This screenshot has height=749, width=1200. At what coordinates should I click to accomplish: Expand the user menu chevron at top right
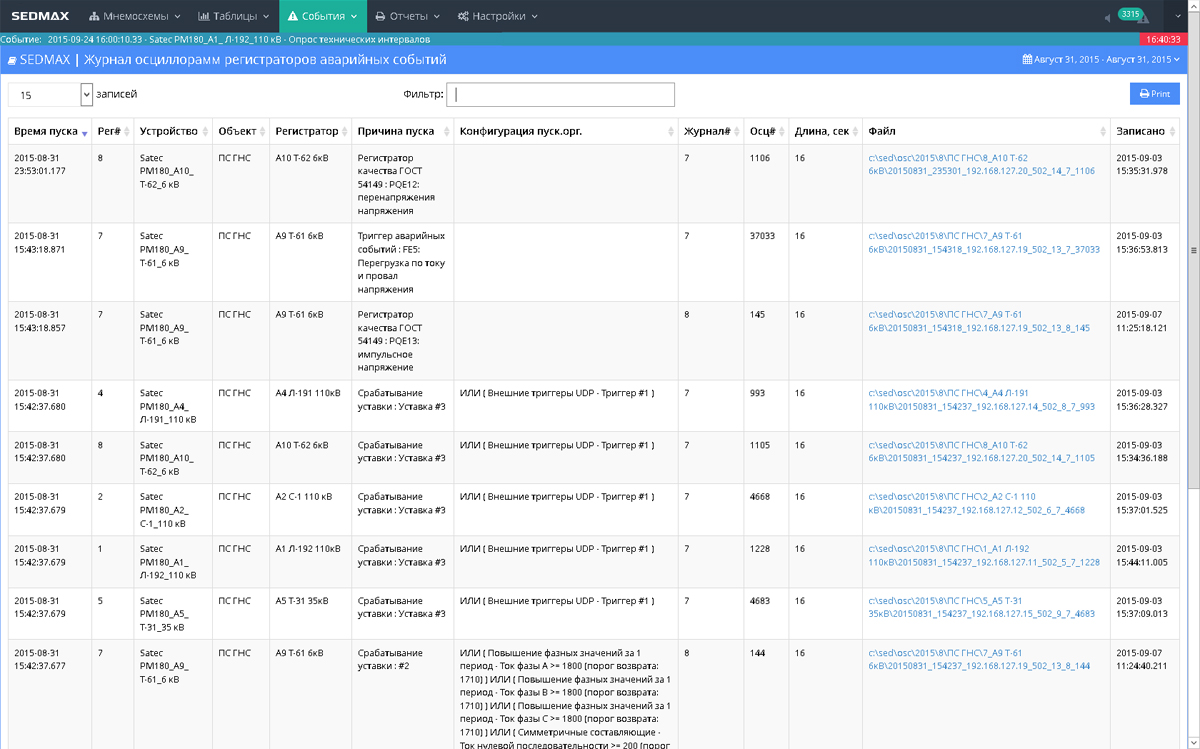tap(1177, 17)
